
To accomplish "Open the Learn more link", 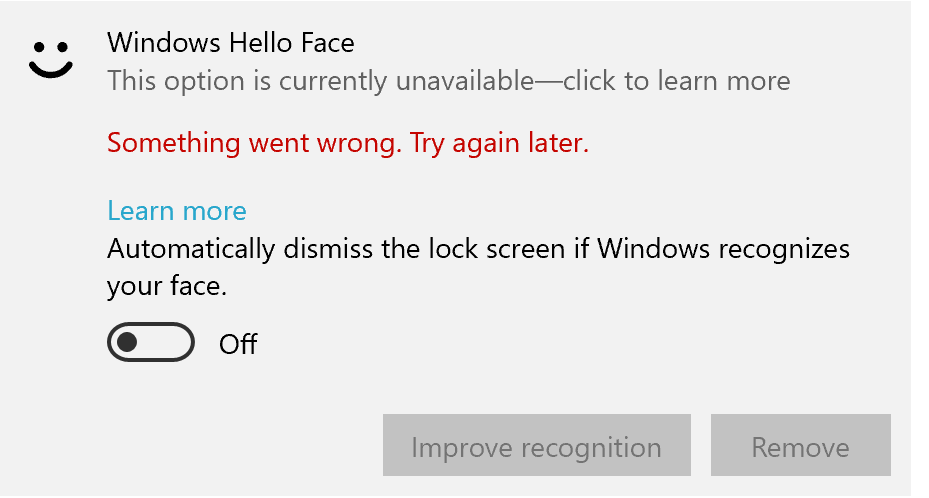I will [x=176, y=211].
